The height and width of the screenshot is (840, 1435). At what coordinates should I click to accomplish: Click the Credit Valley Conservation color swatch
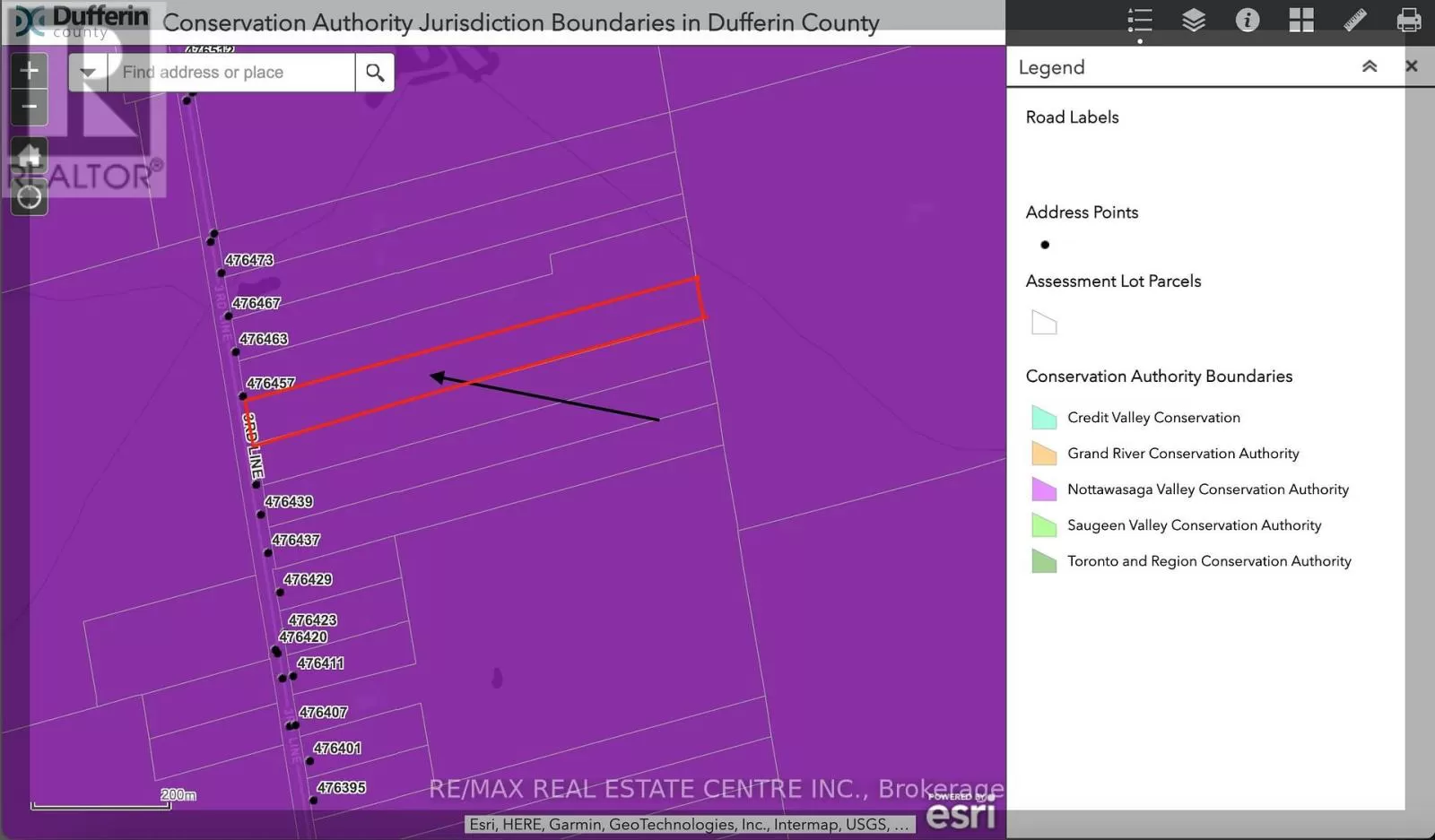point(1044,418)
